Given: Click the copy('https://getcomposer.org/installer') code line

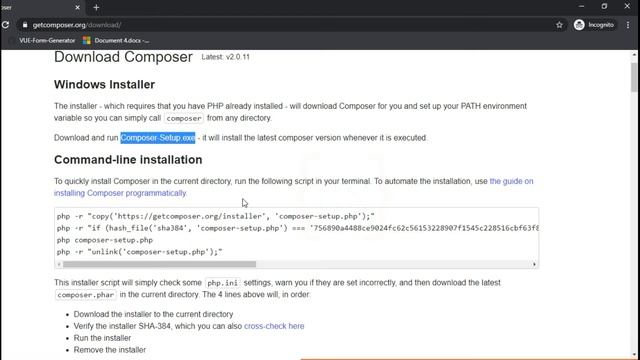Looking at the screenshot, I should point(216,216).
